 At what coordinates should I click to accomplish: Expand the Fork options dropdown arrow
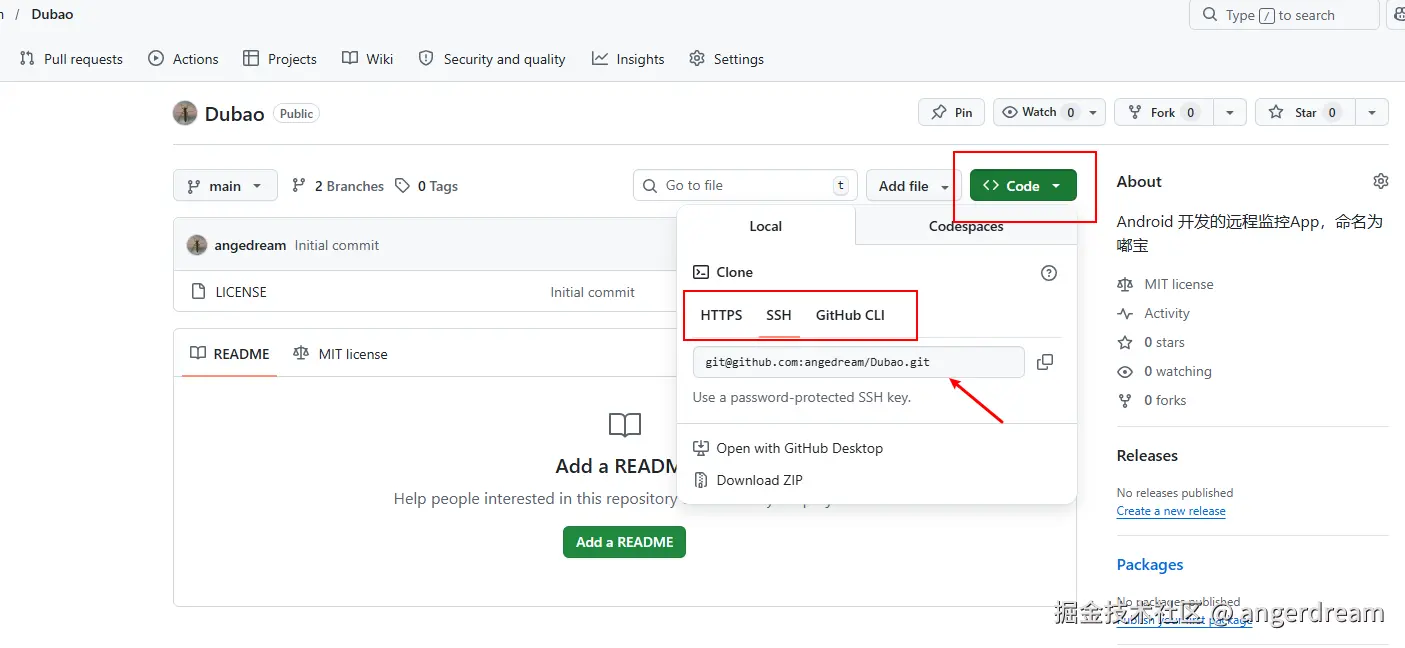pyautogui.click(x=1231, y=112)
